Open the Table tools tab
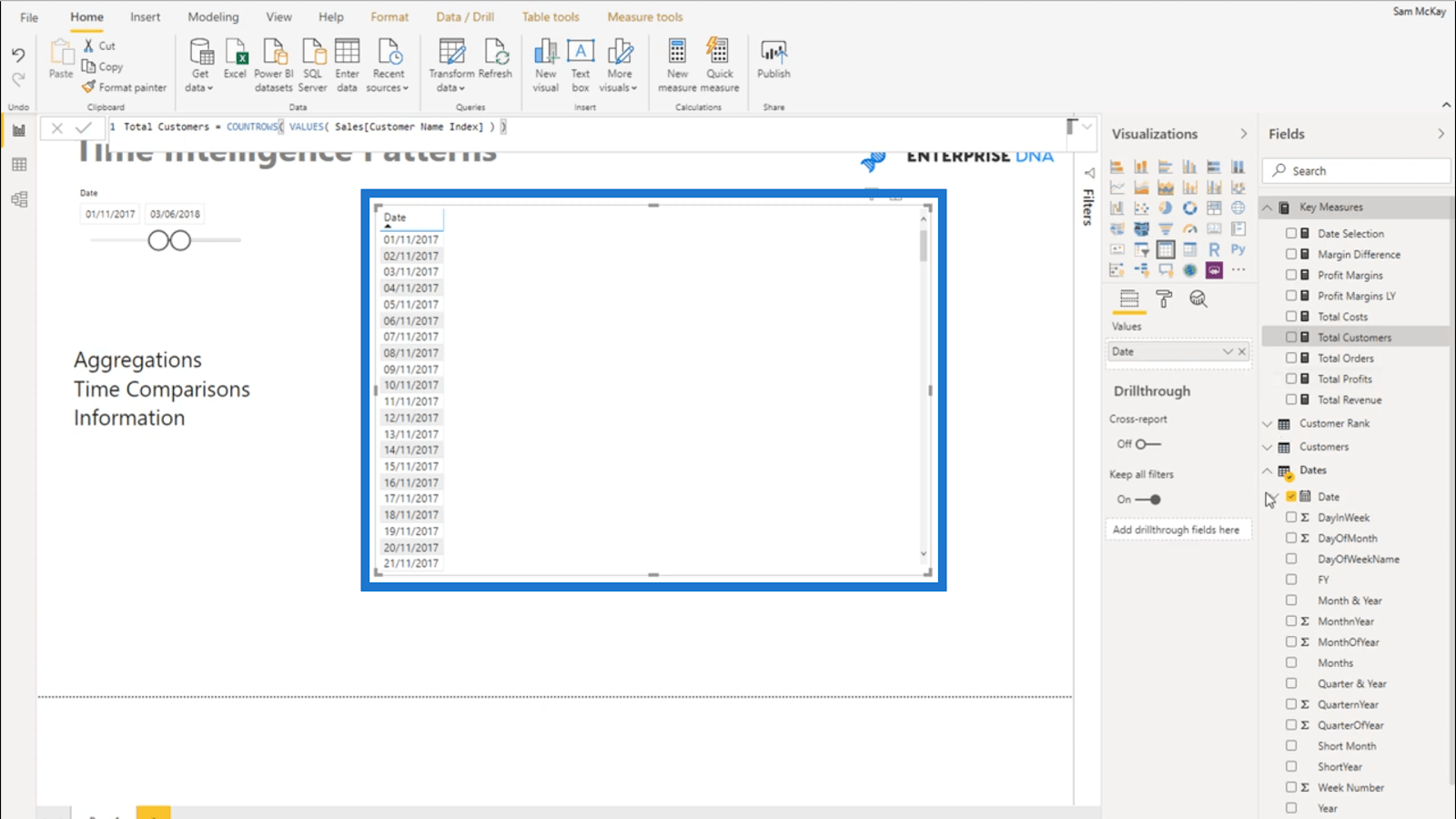Viewport: 1456px width, 819px height. pyautogui.click(x=551, y=17)
